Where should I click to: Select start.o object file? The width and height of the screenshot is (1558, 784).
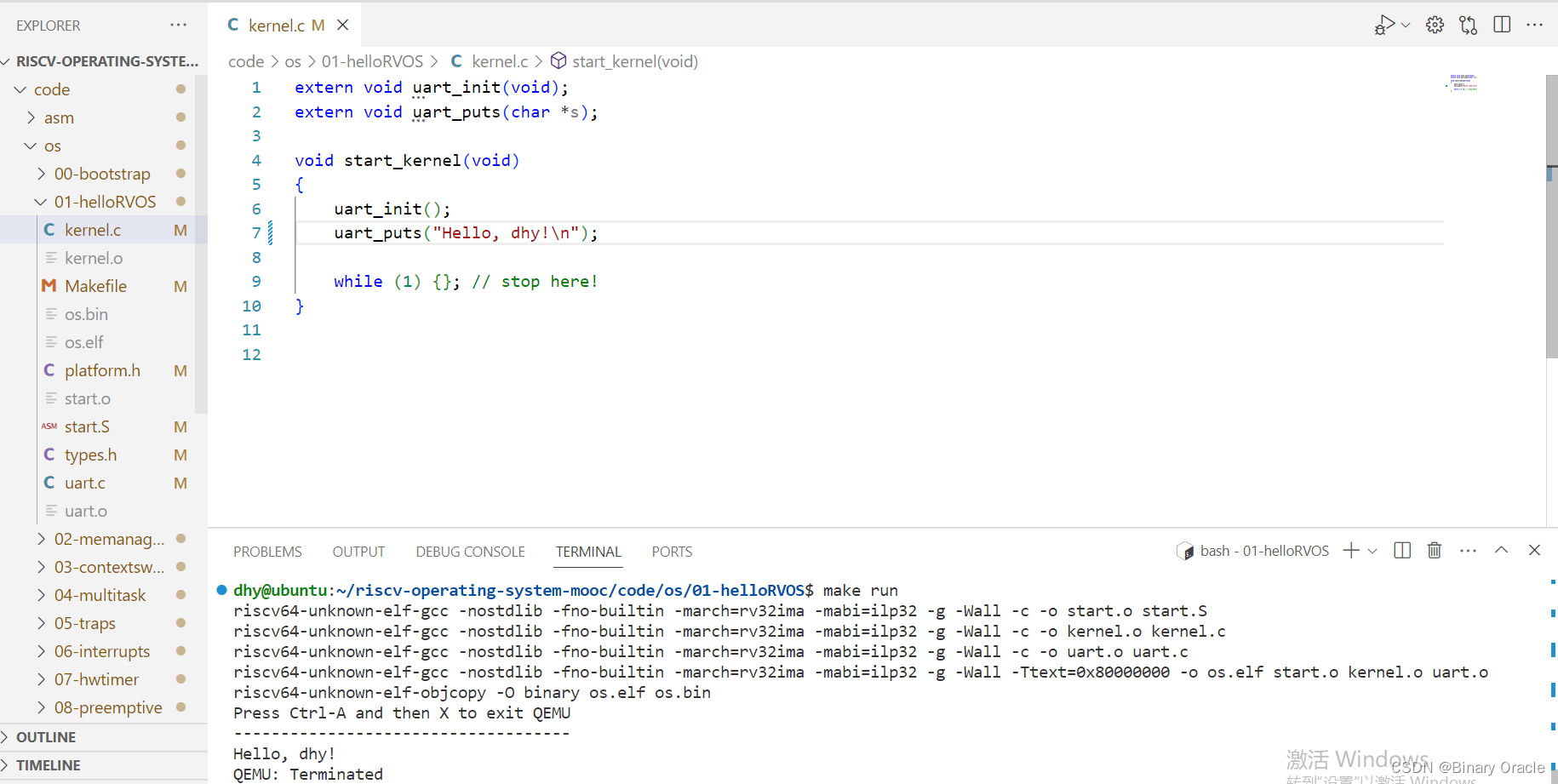[x=104, y=398]
